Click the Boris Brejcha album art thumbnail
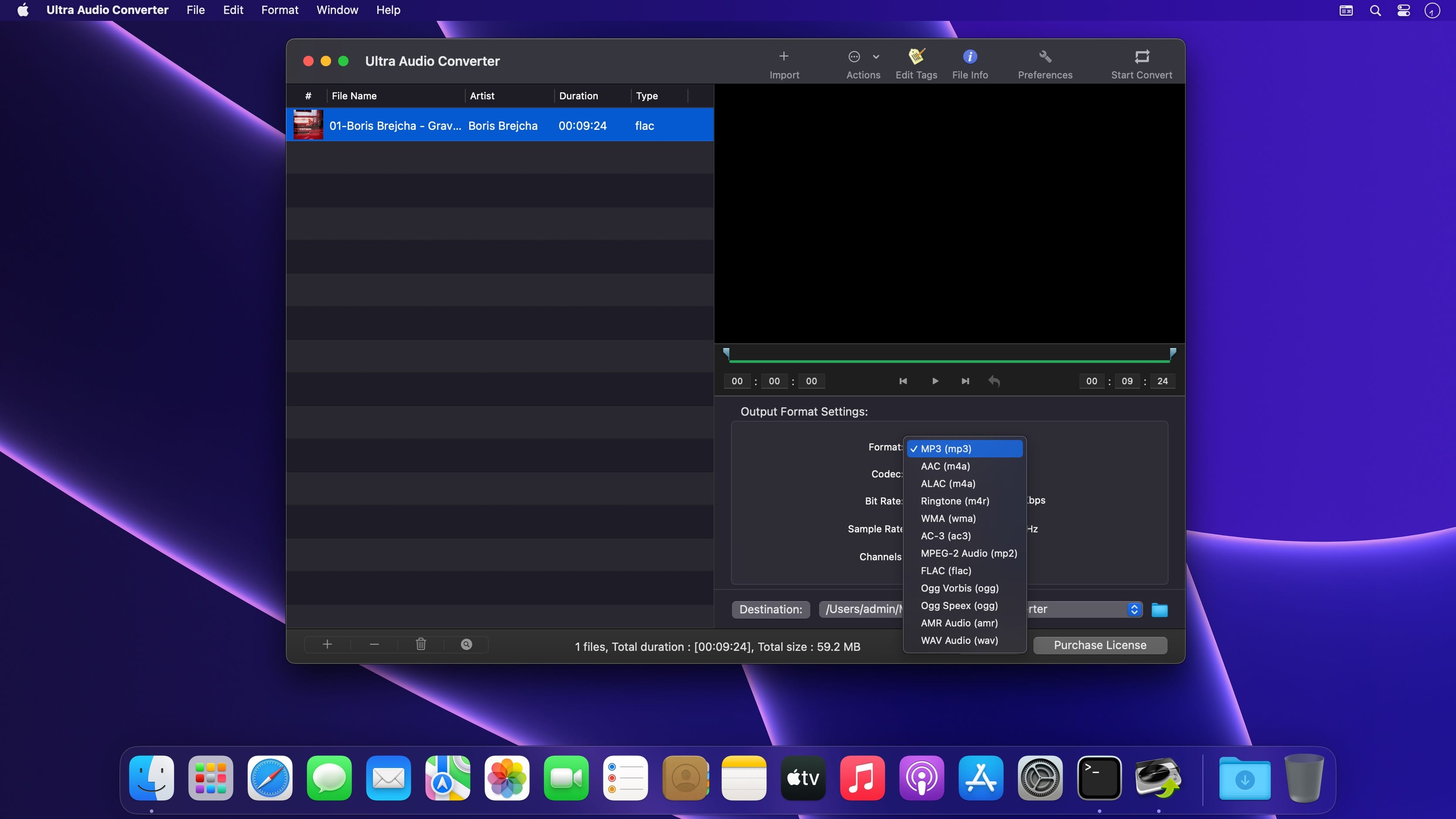 point(308,125)
